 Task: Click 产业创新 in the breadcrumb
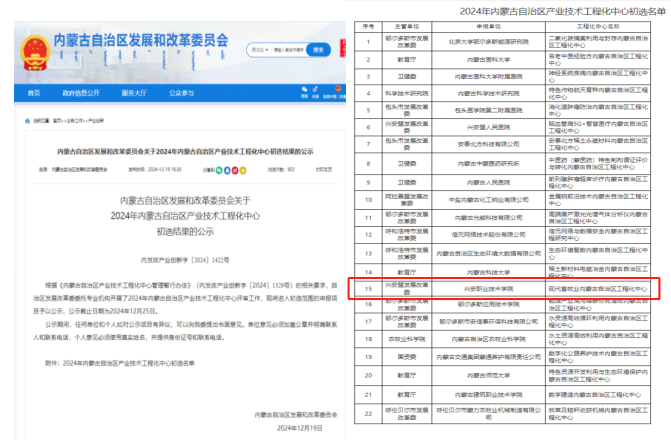pyautogui.click(x=96, y=121)
